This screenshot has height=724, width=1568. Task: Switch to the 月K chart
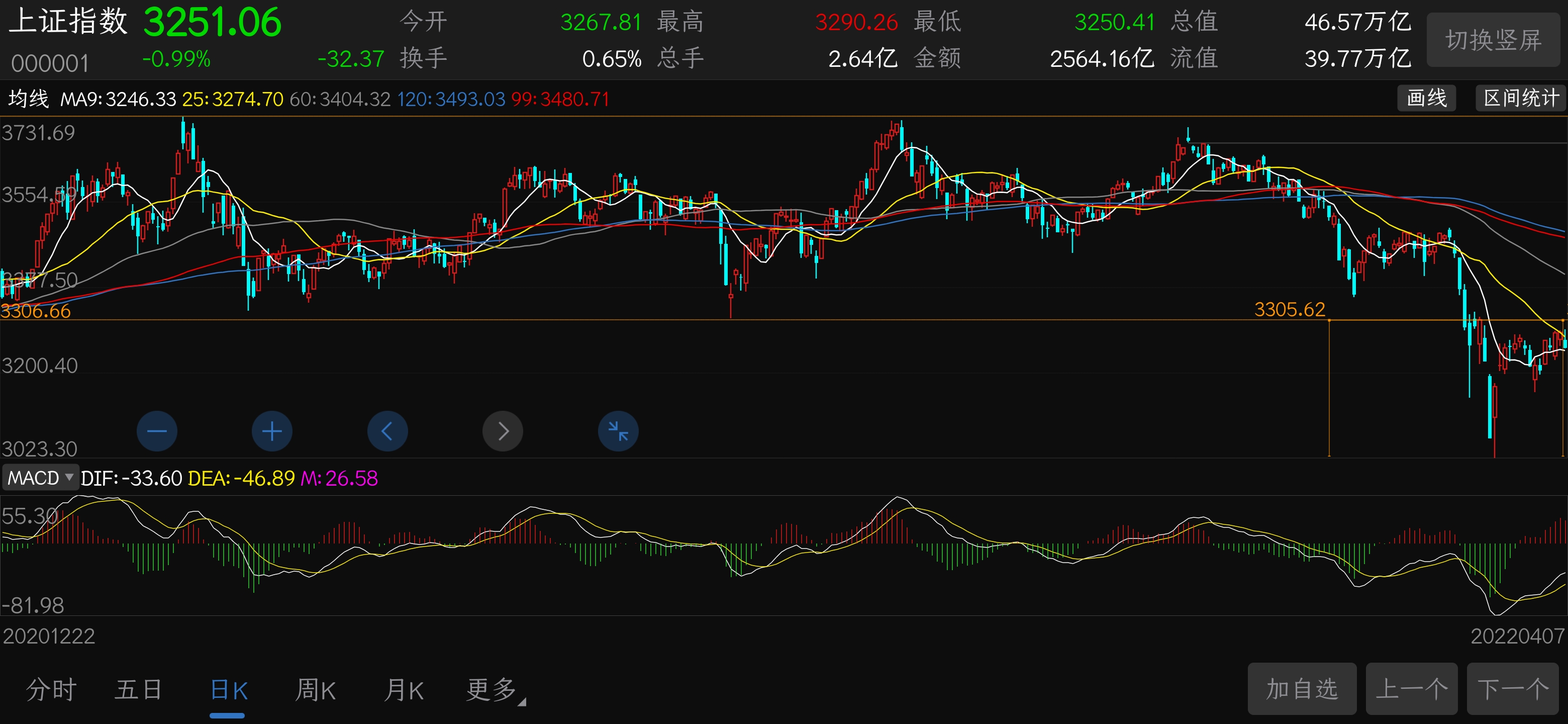pyautogui.click(x=404, y=690)
